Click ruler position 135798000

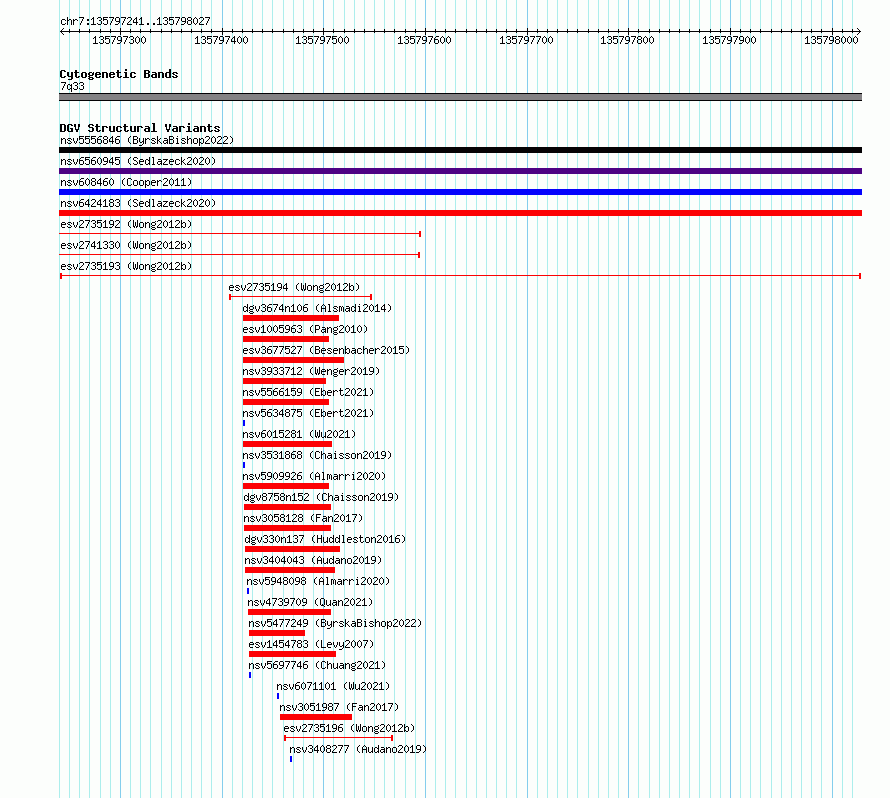coord(831,40)
